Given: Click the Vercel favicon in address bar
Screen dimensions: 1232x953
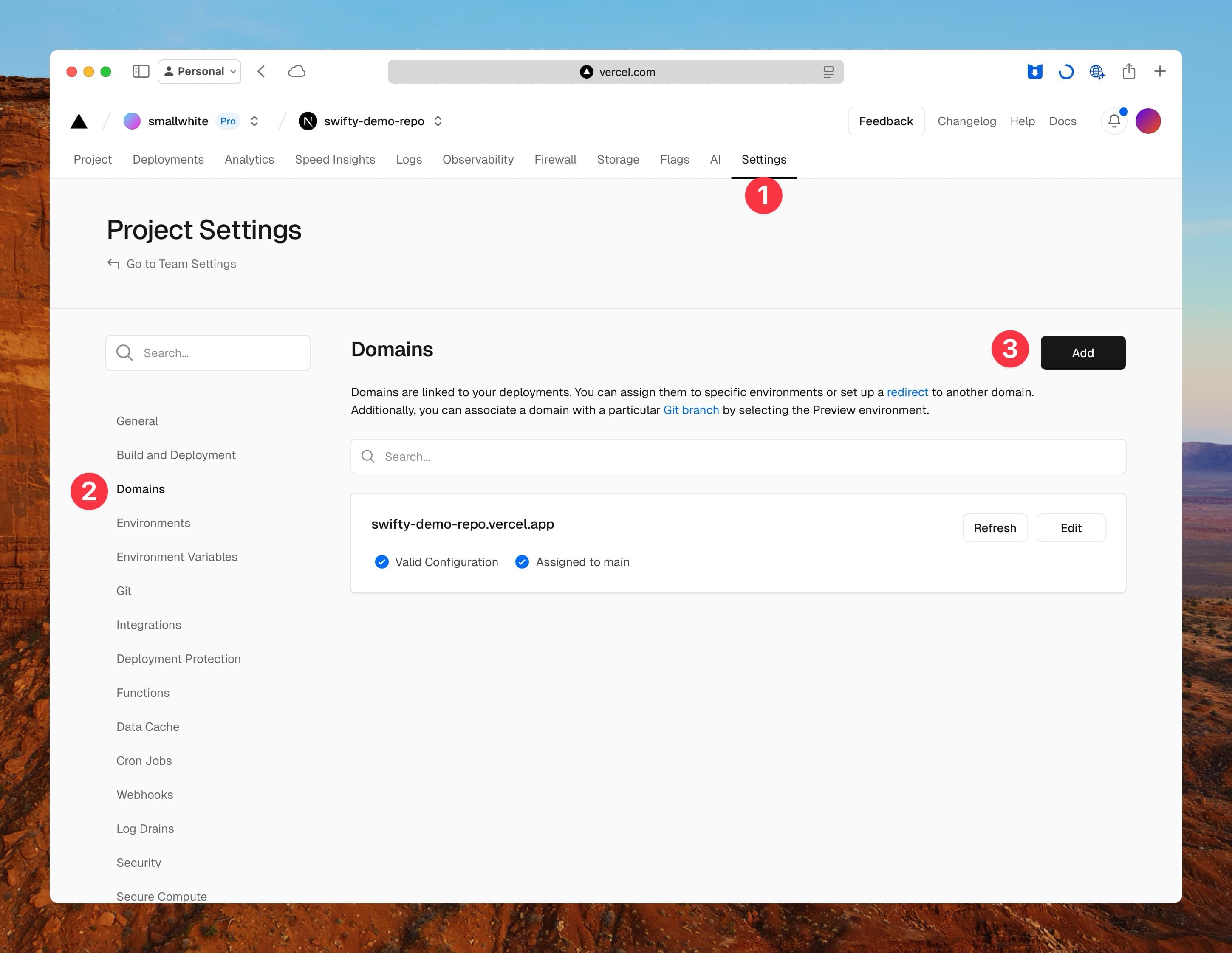Looking at the screenshot, I should [x=587, y=72].
